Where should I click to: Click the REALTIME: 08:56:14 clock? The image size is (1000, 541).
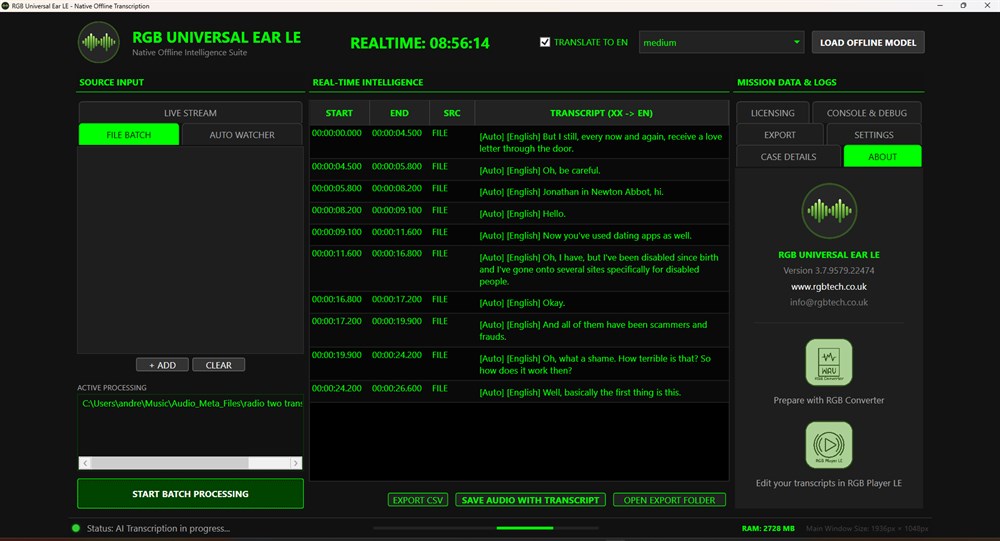coord(420,43)
